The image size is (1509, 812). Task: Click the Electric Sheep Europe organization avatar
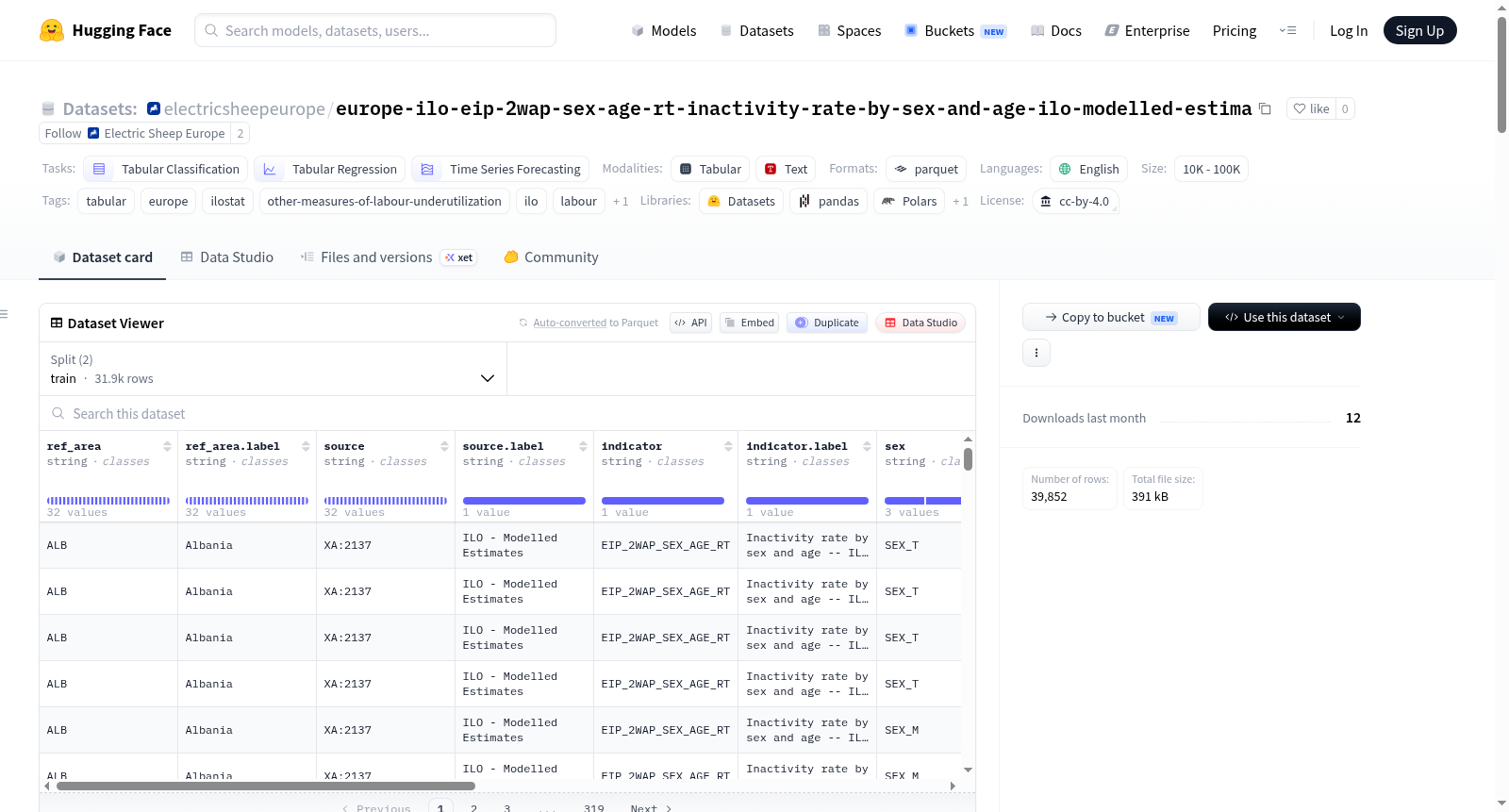93,134
